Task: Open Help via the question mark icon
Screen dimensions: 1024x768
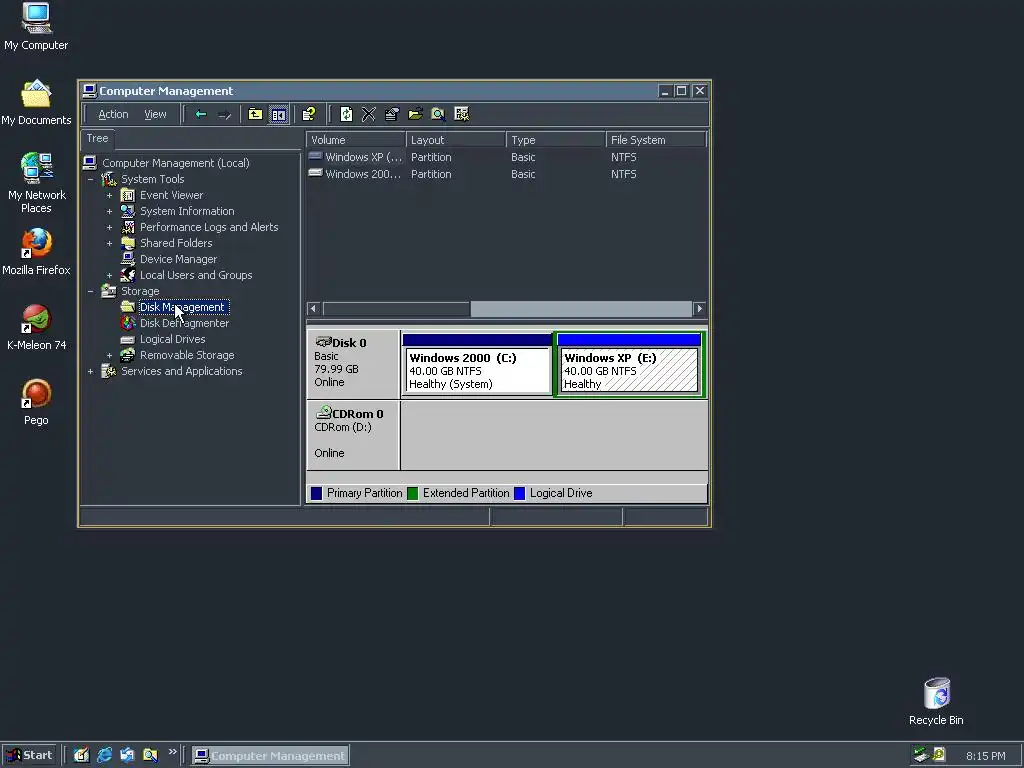Action: tap(309, 114)
